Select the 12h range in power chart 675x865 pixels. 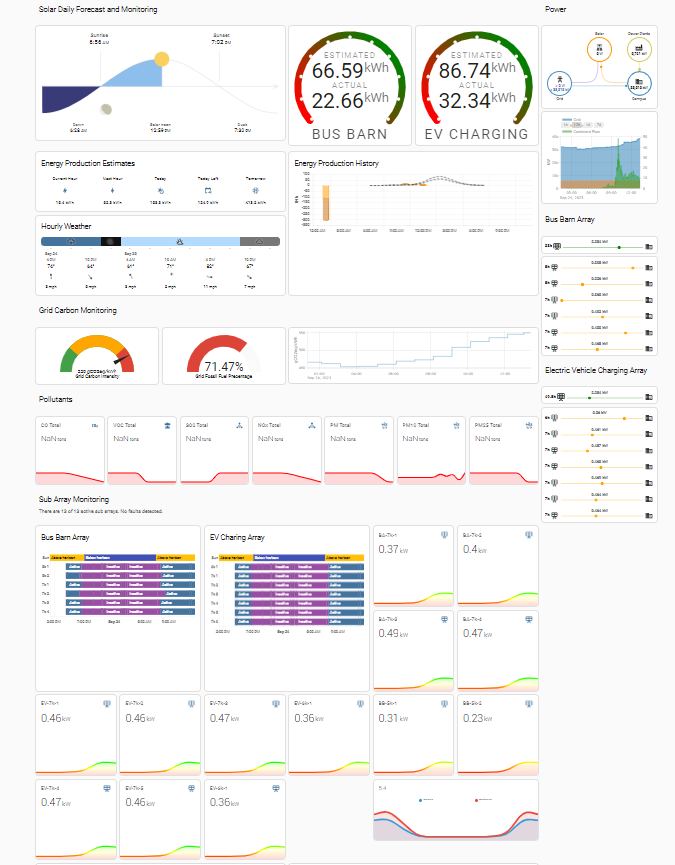[577, 125]
